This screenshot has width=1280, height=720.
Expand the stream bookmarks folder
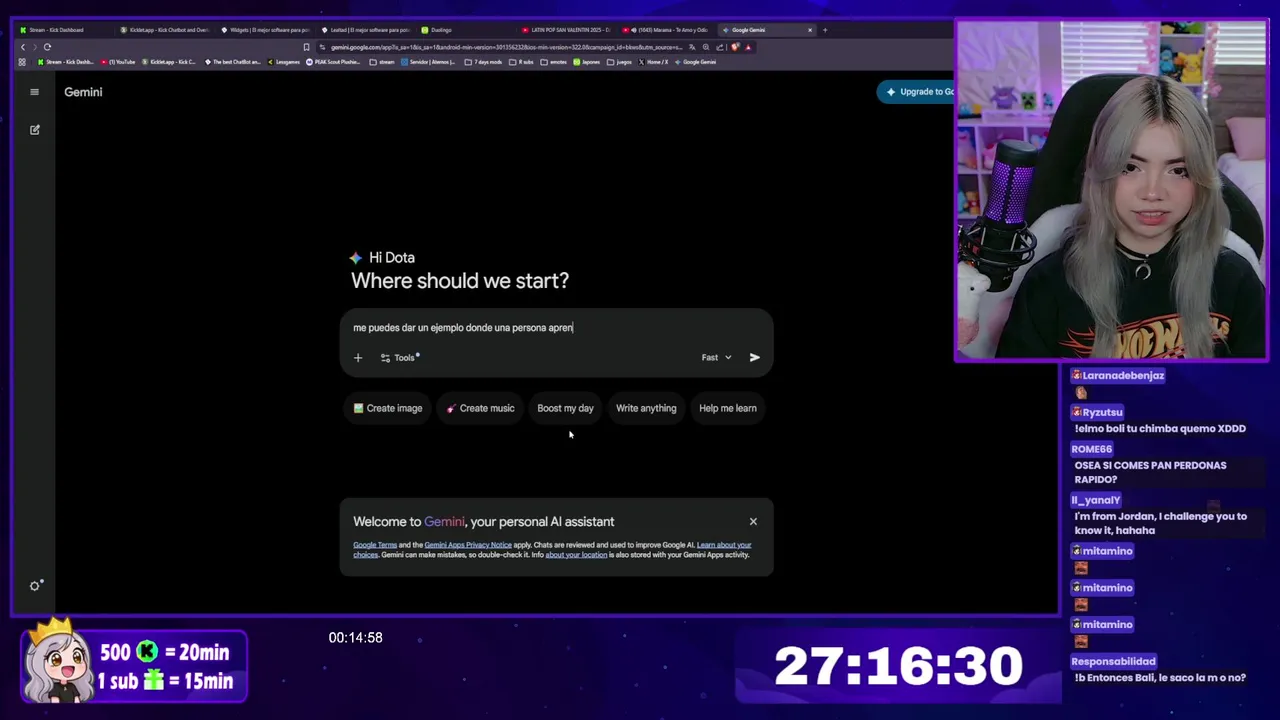[382, 62]
